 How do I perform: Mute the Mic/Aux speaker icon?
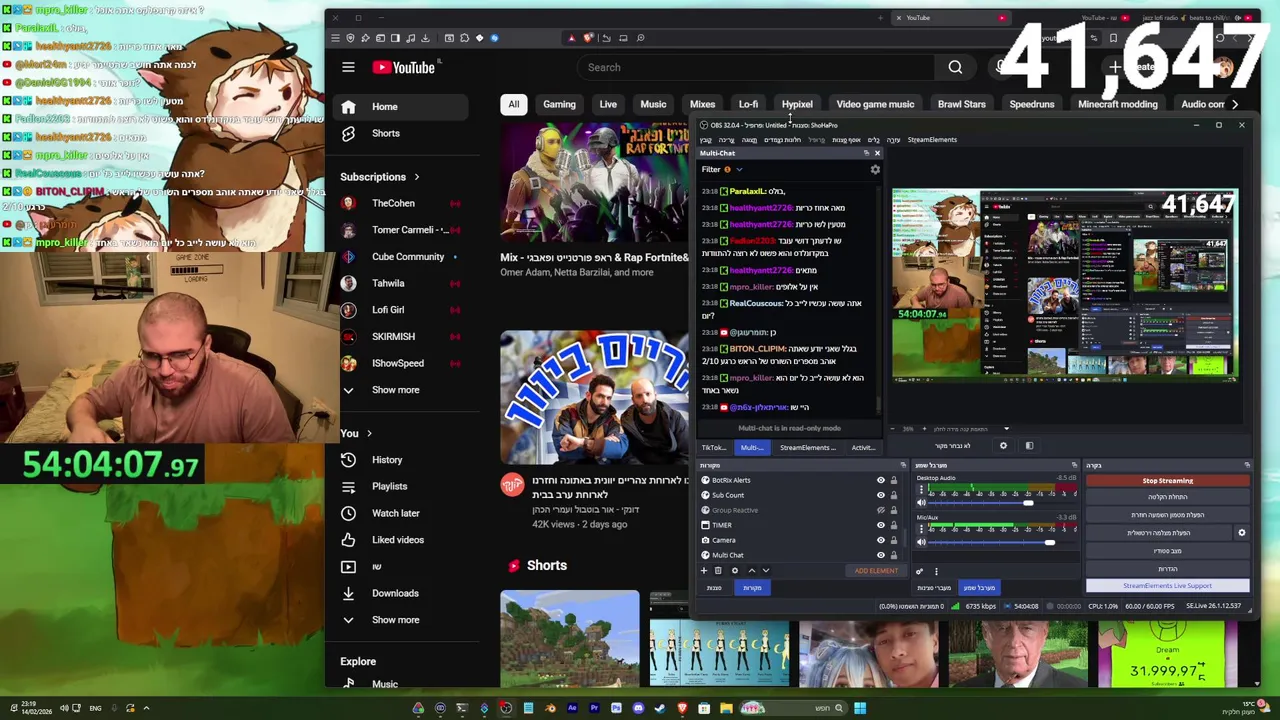pyautogui.click(x=921, y=543)
